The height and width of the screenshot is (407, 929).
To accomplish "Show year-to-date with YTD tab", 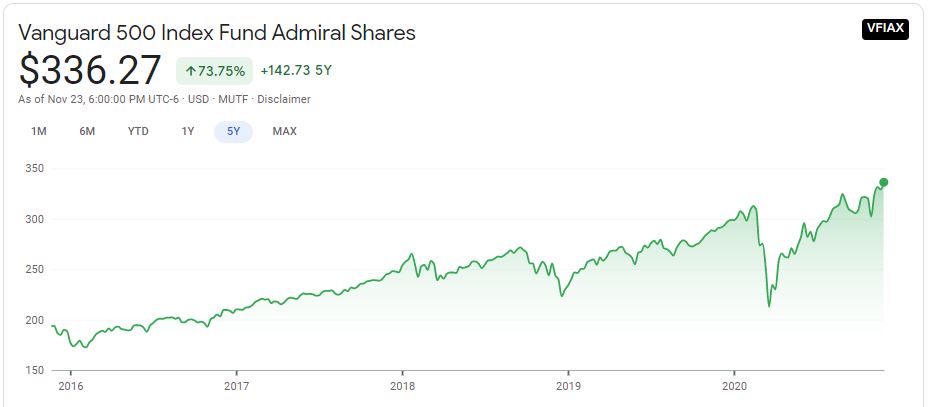I will point(138,131).
